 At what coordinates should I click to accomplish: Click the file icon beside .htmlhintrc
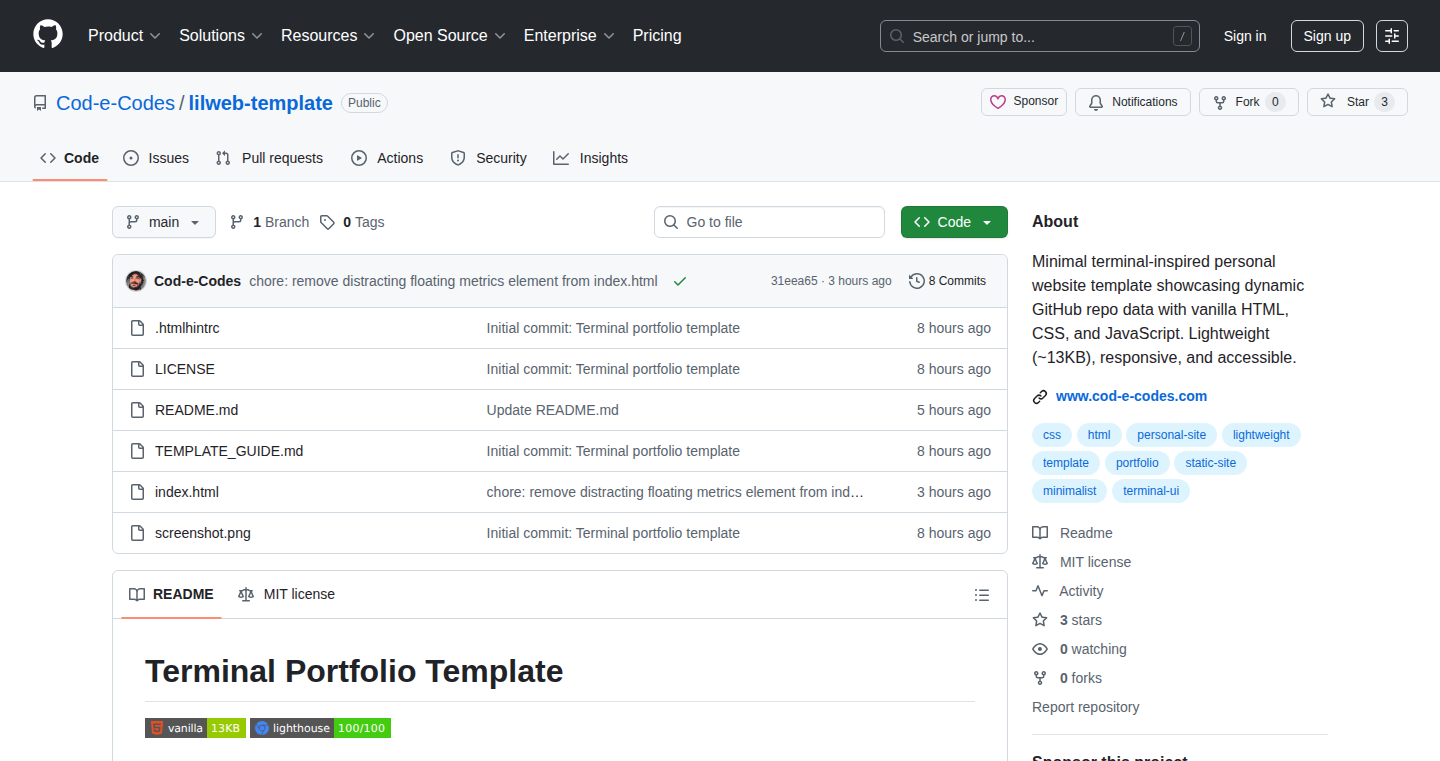tap(138, 328)
